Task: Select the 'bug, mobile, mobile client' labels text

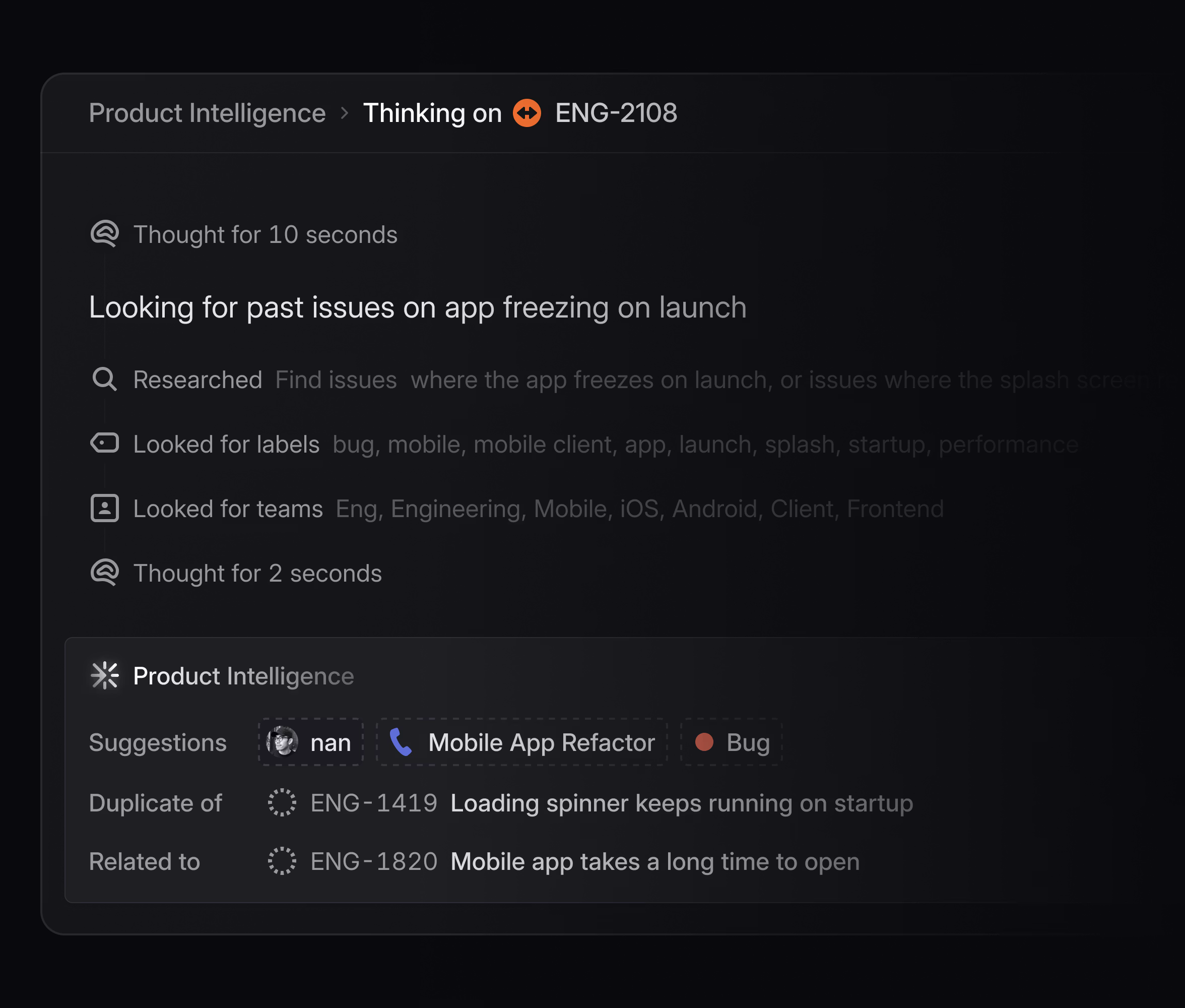Action: pos(705,445)
